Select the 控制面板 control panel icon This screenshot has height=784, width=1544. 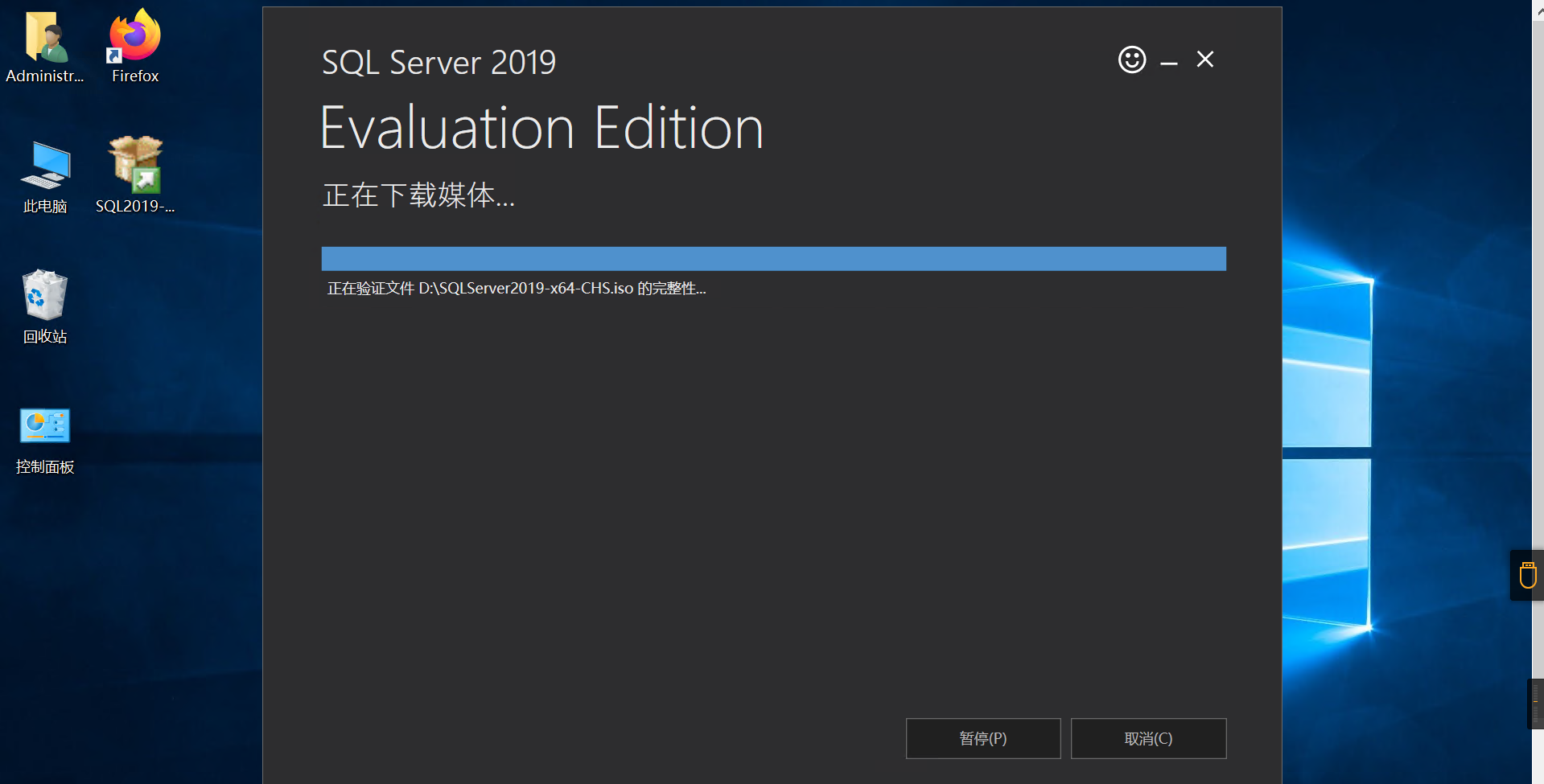pyautogui.click(x=45, y=441)
